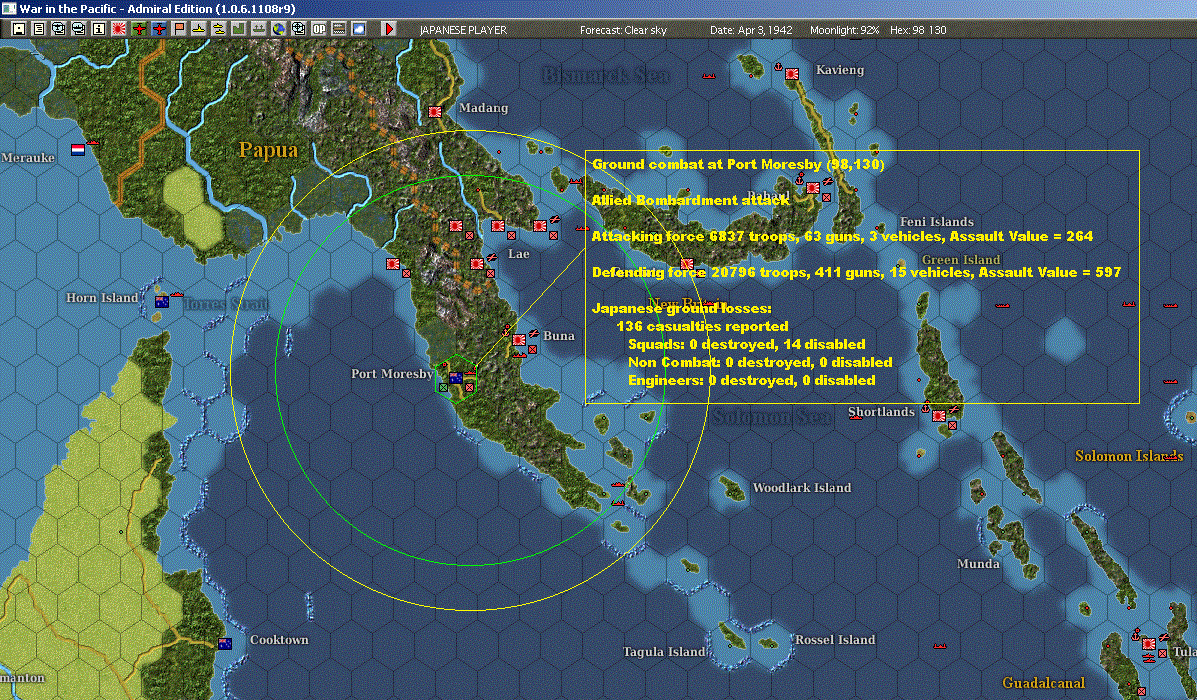Click the 'Allied Bombardment attack' line
1197x700 pixels.
691,200
